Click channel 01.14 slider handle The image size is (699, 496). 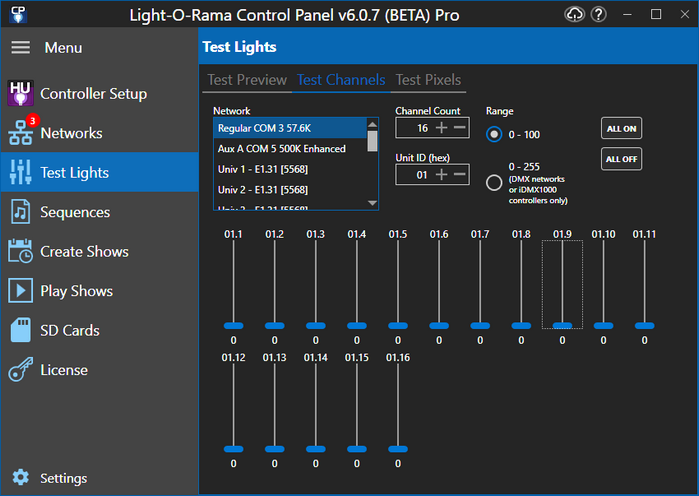click(316, 449)
